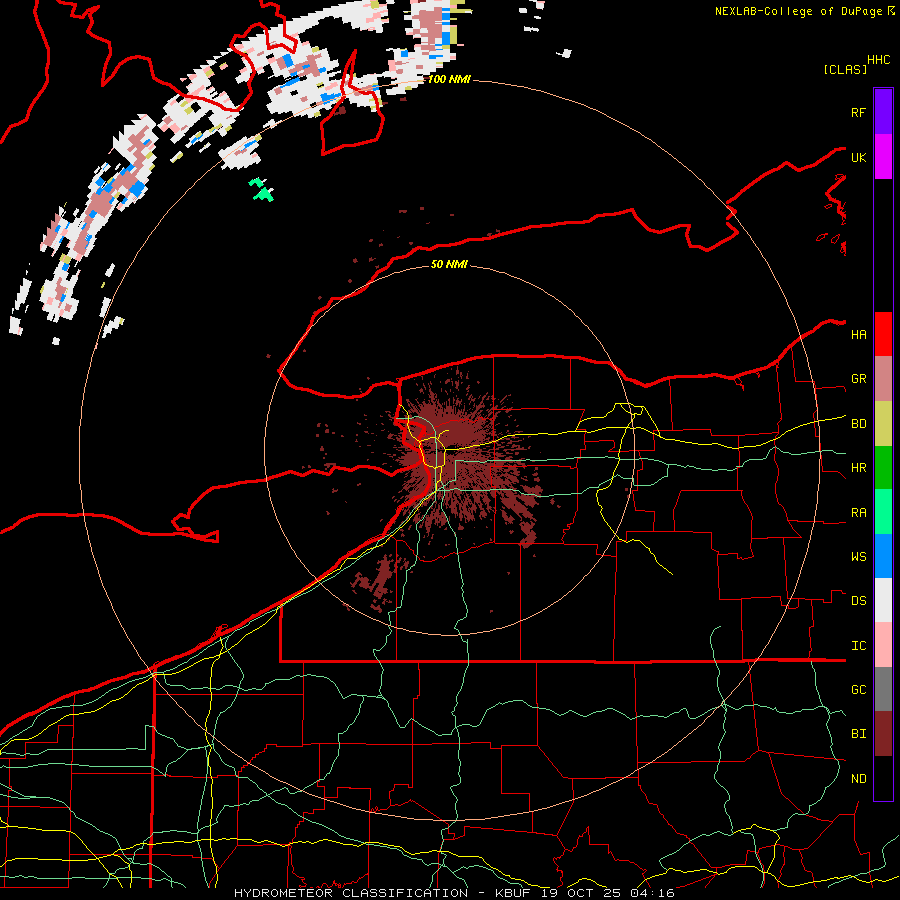Click the DS legend label
The width and height of the screenshot is (900, 900).
coord(858,601)
